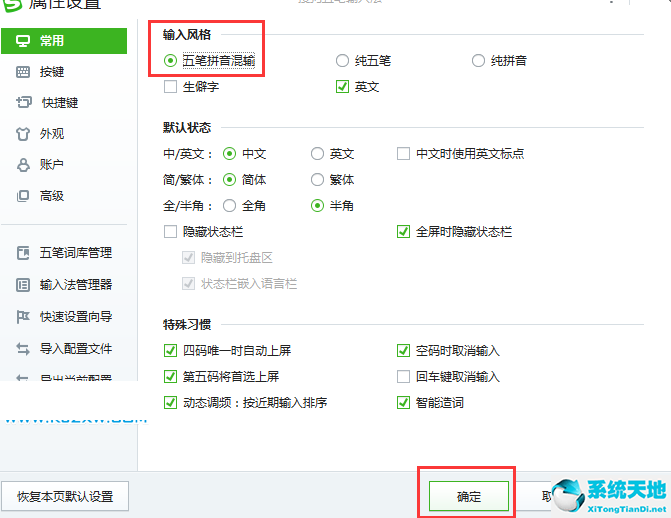Select 英文 radio in 默认状态
Screen dimensions: 671x518
317,154
